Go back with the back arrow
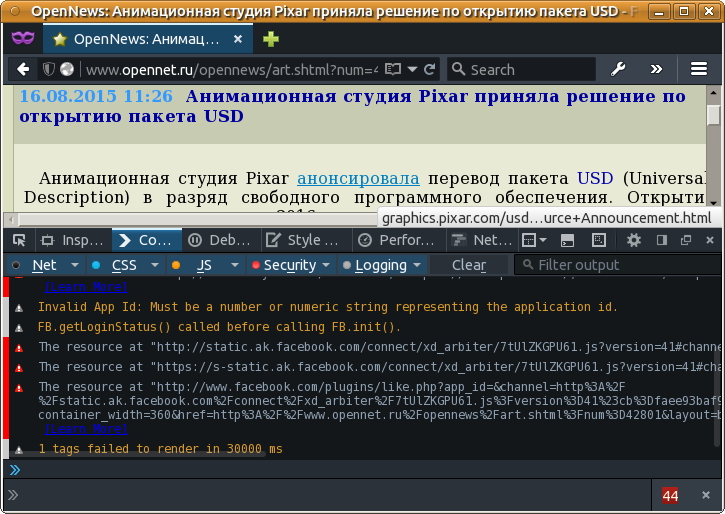This screenshot has width=725, height=514. [x=23, y=69]
